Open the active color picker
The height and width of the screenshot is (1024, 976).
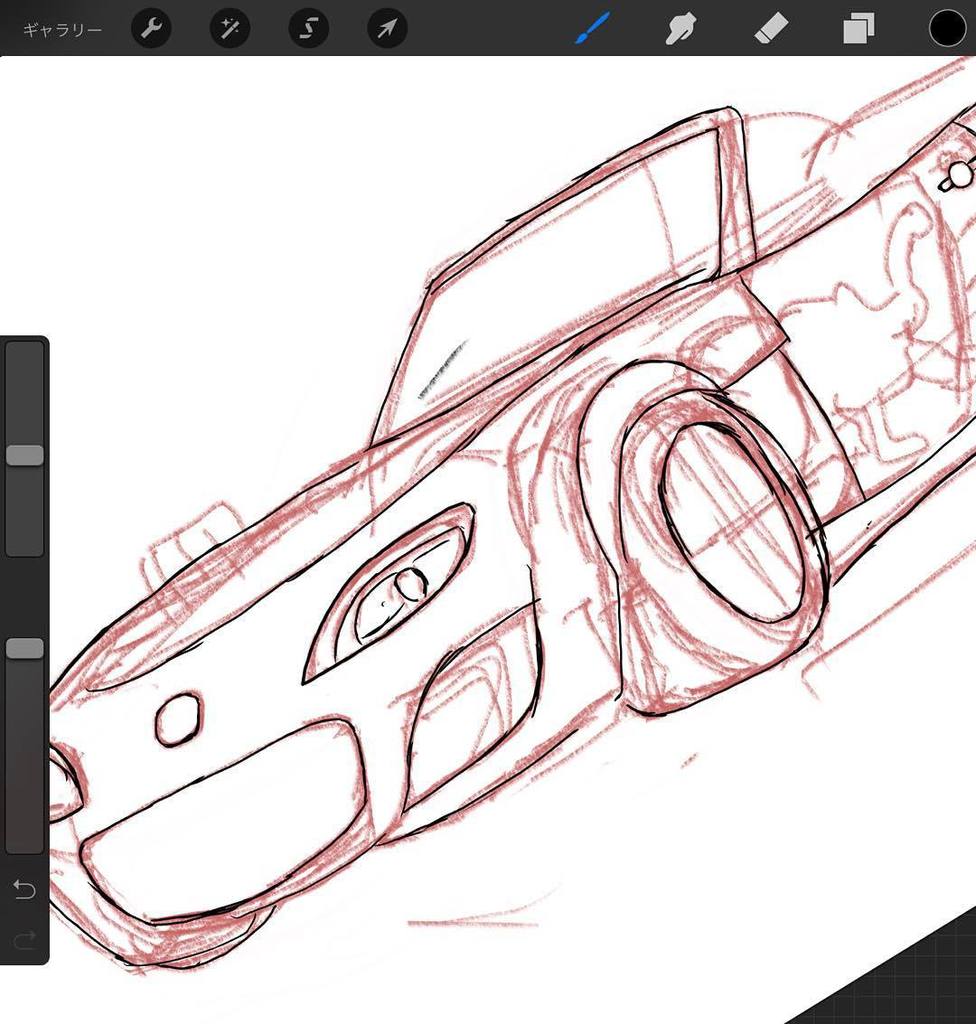(x=946, y=28)
